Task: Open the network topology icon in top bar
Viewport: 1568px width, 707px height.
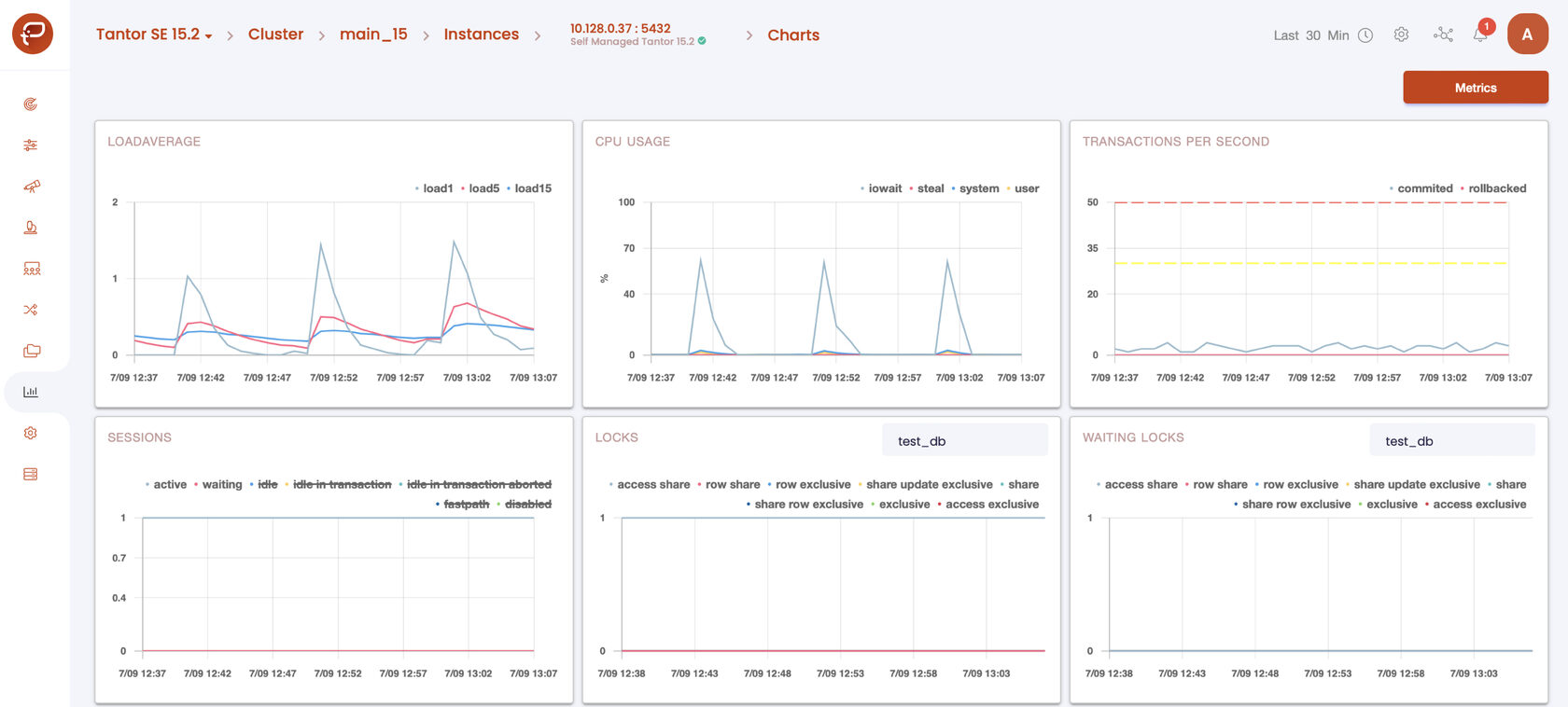Action: 1443,35
